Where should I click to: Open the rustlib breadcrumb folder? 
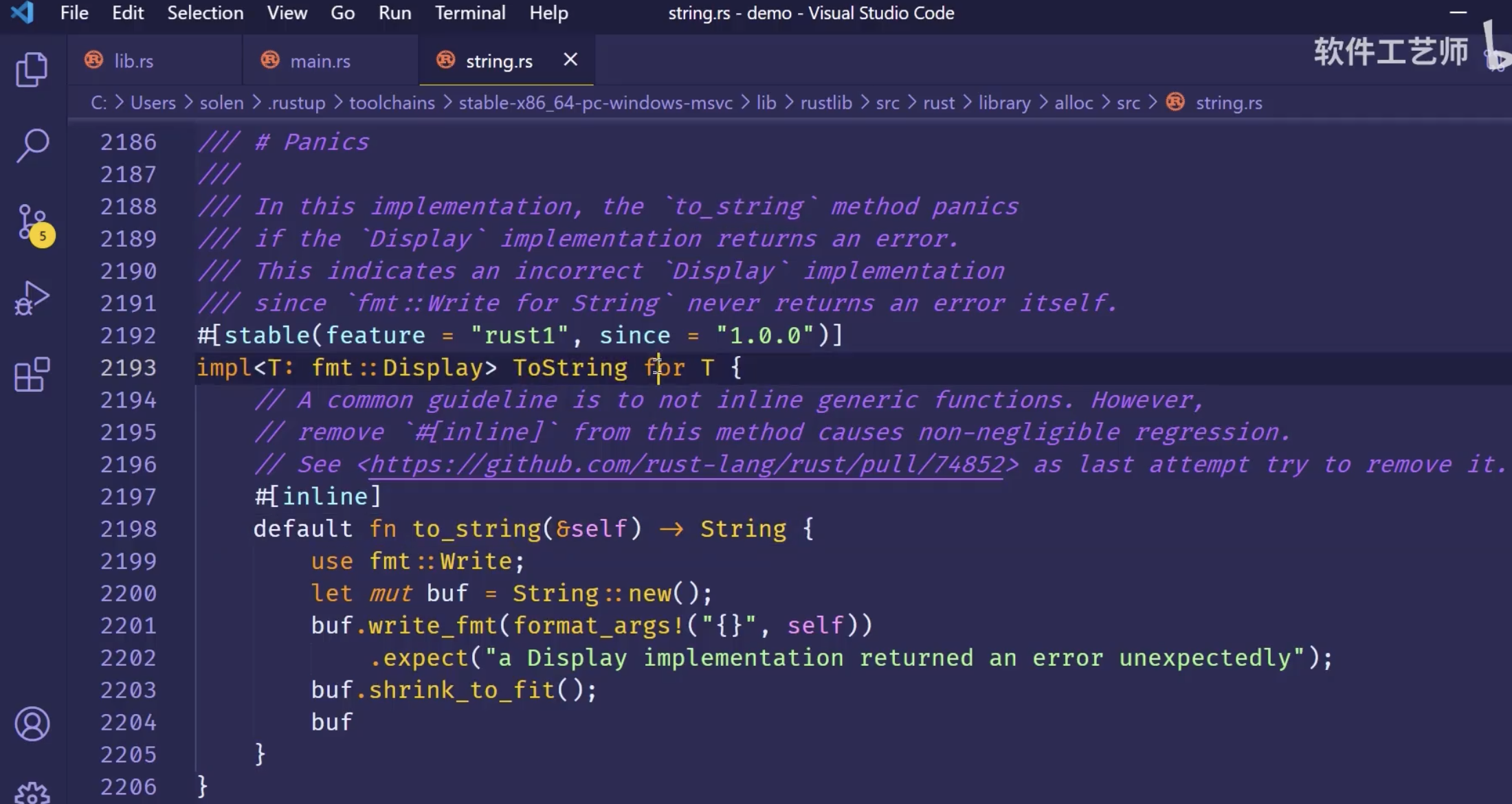825,103
